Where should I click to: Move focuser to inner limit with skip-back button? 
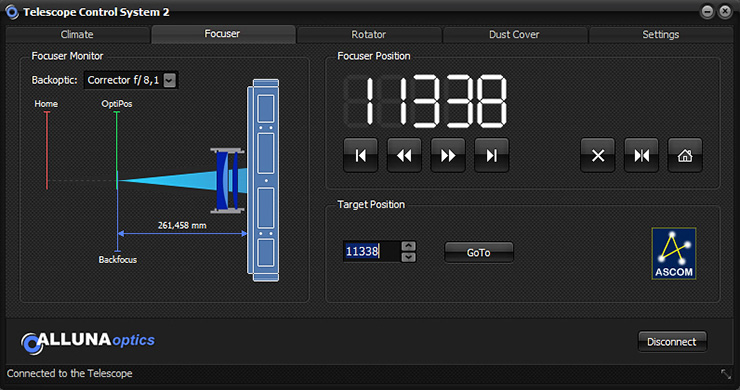361,155
